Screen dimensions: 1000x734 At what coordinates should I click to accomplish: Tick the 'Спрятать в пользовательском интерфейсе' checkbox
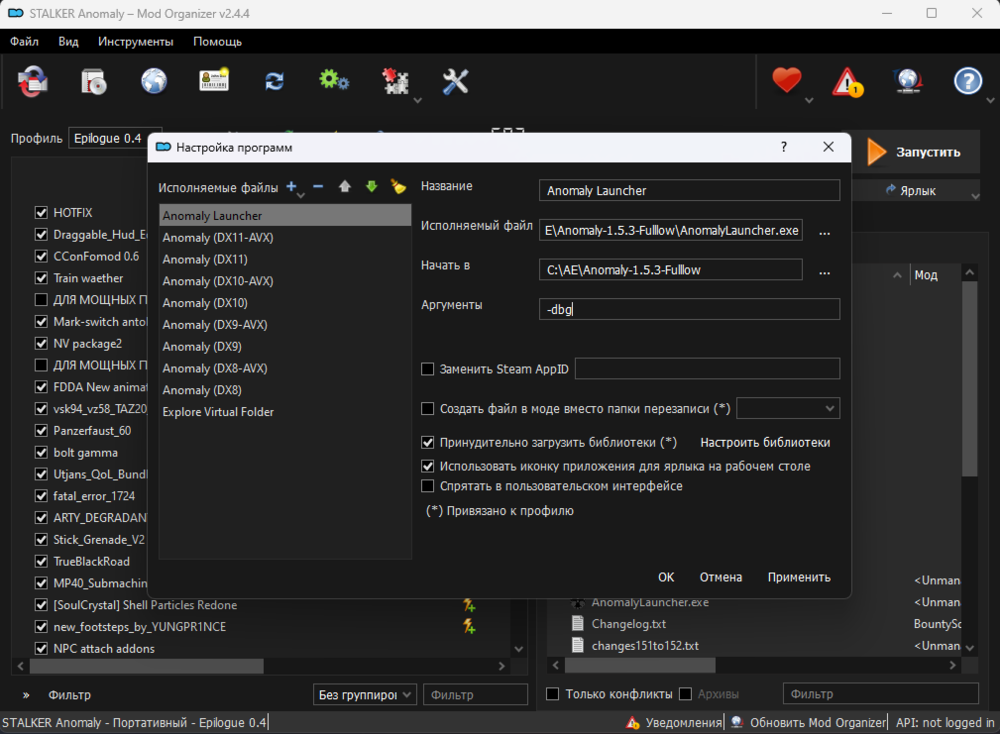pos(428,486)
